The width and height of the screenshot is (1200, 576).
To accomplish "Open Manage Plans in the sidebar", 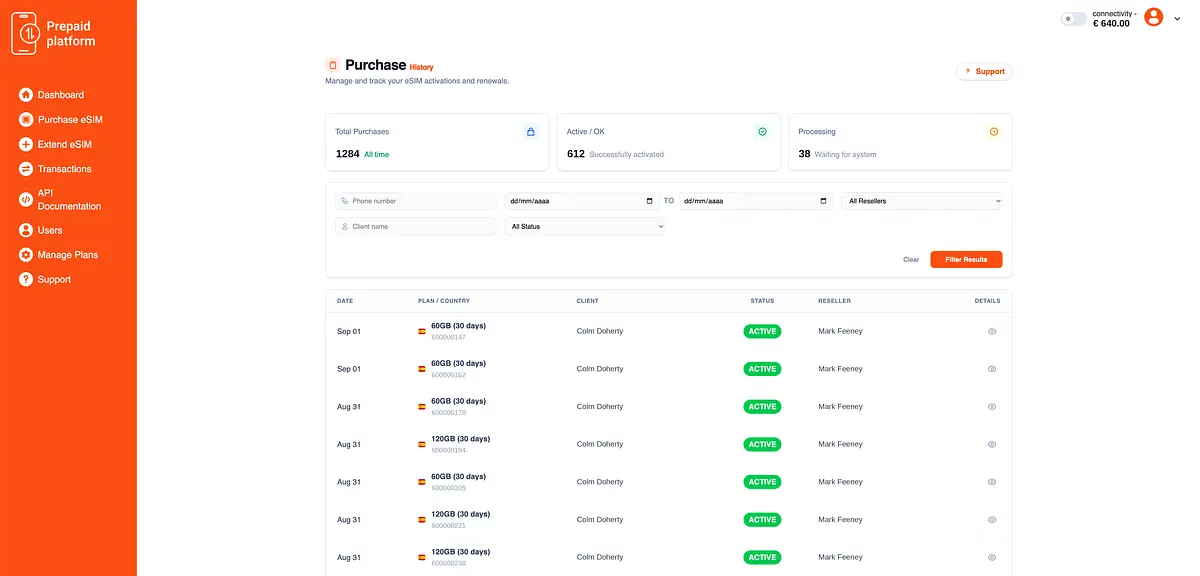I will pos(59,255).
